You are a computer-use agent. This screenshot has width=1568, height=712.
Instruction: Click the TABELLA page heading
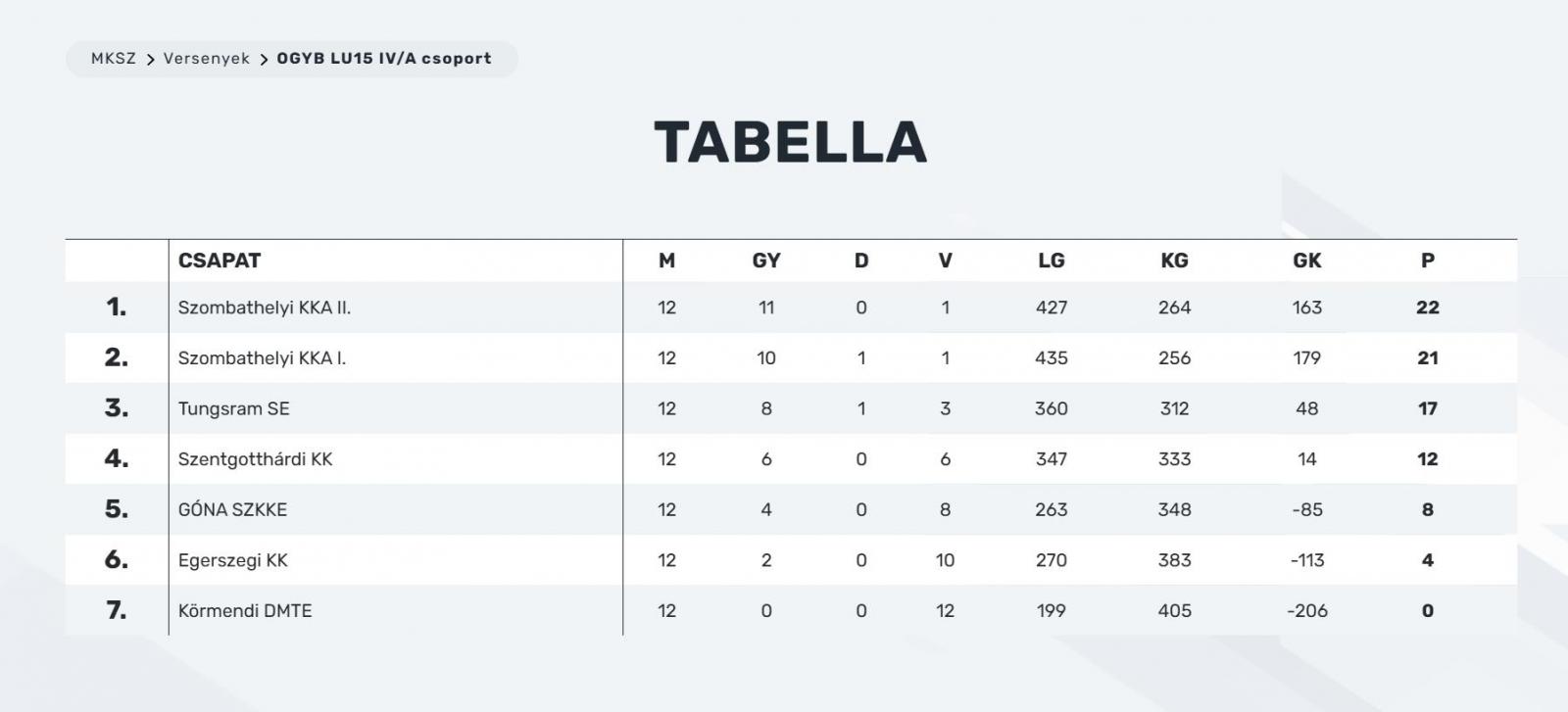(x=791, y=142)
